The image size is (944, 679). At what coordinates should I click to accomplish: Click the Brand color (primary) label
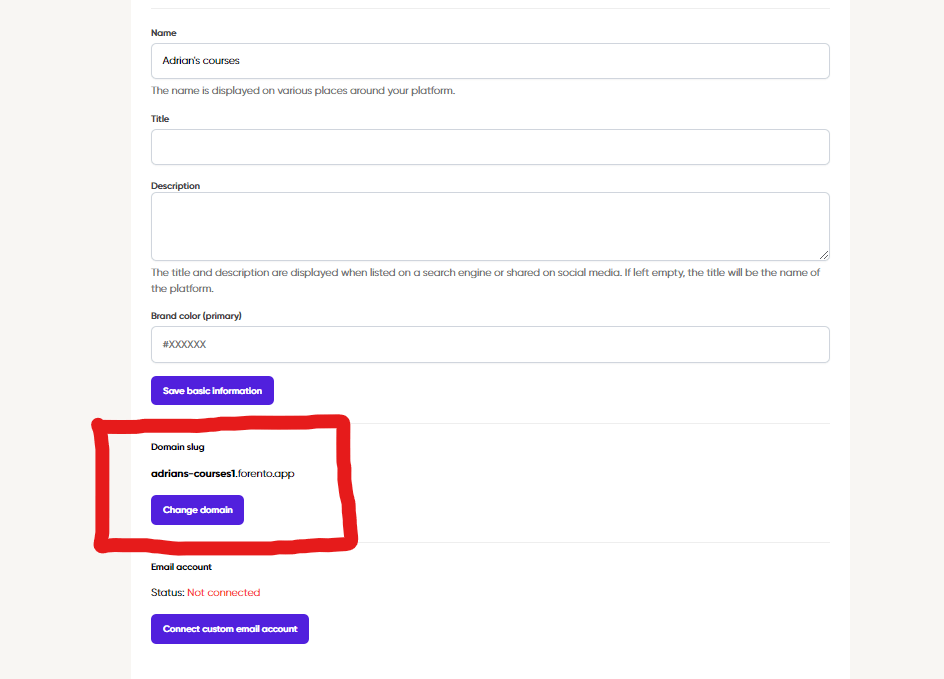(196, 316)
